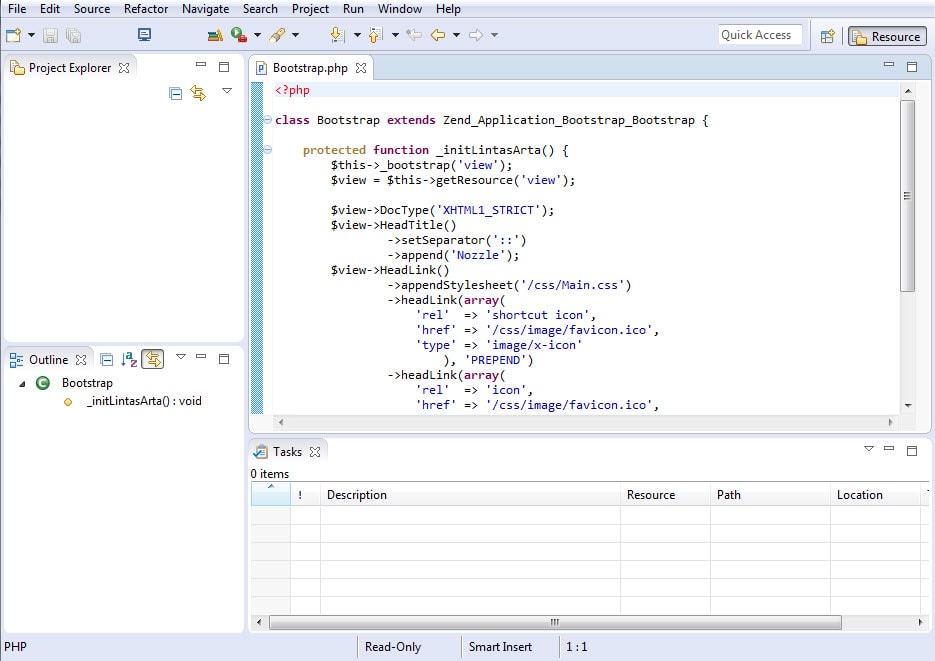
Task: Click the Run external tools icon
Action: tap(239, 35)
